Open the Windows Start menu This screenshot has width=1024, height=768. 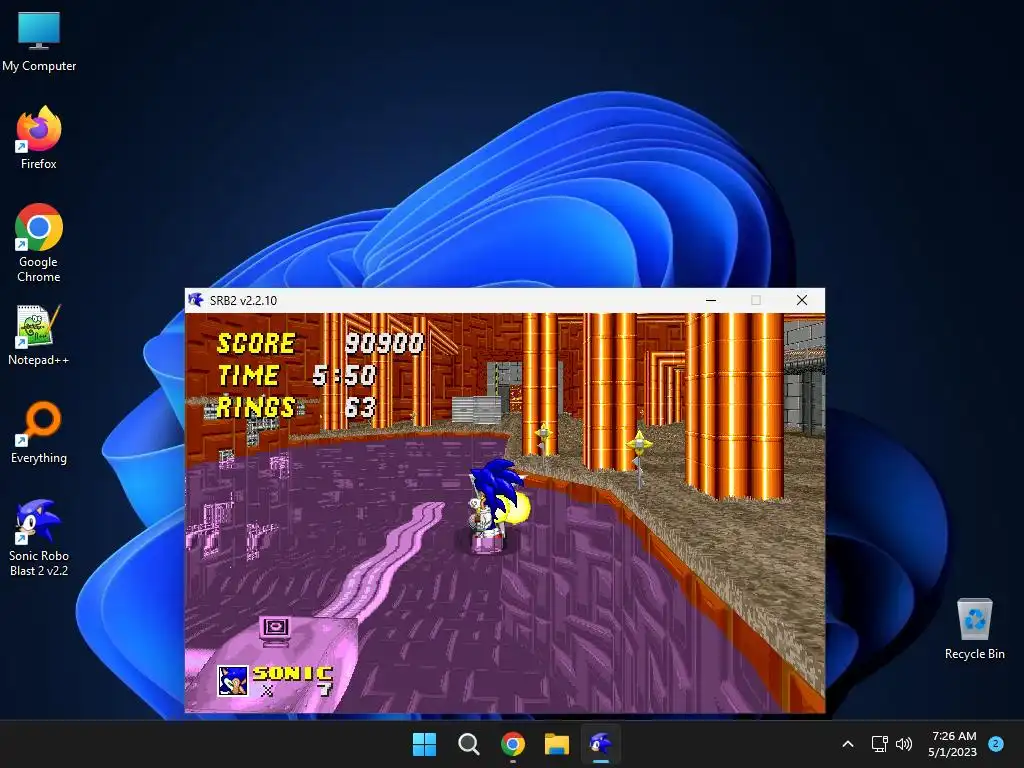coord(424,744)
